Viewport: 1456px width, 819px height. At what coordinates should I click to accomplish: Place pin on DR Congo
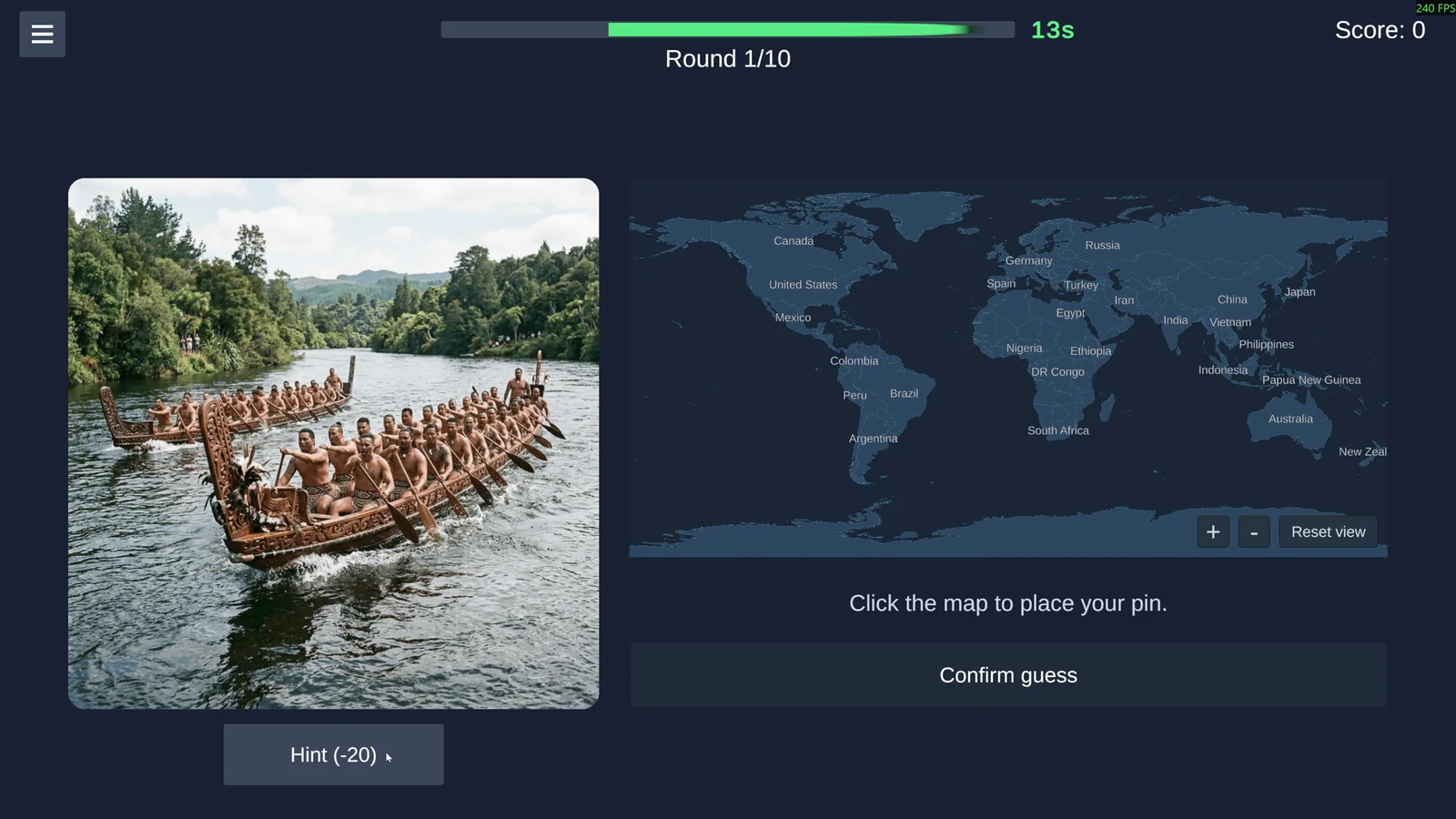1057,372
